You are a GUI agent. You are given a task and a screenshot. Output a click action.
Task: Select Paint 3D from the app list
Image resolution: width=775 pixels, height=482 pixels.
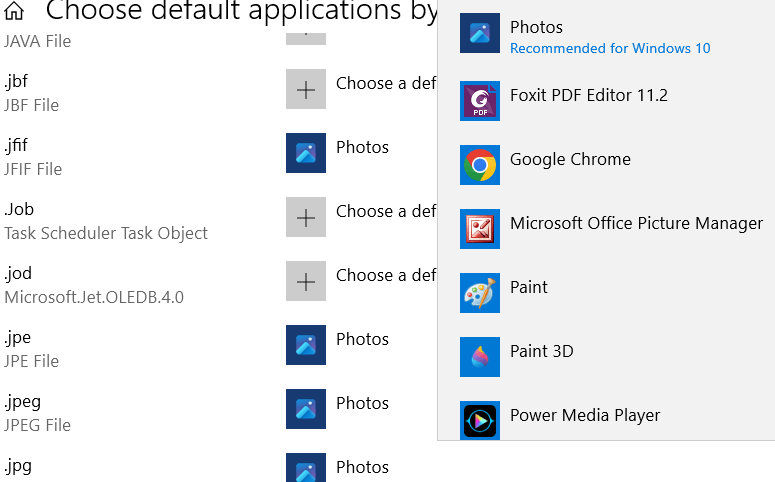point(541,351)
